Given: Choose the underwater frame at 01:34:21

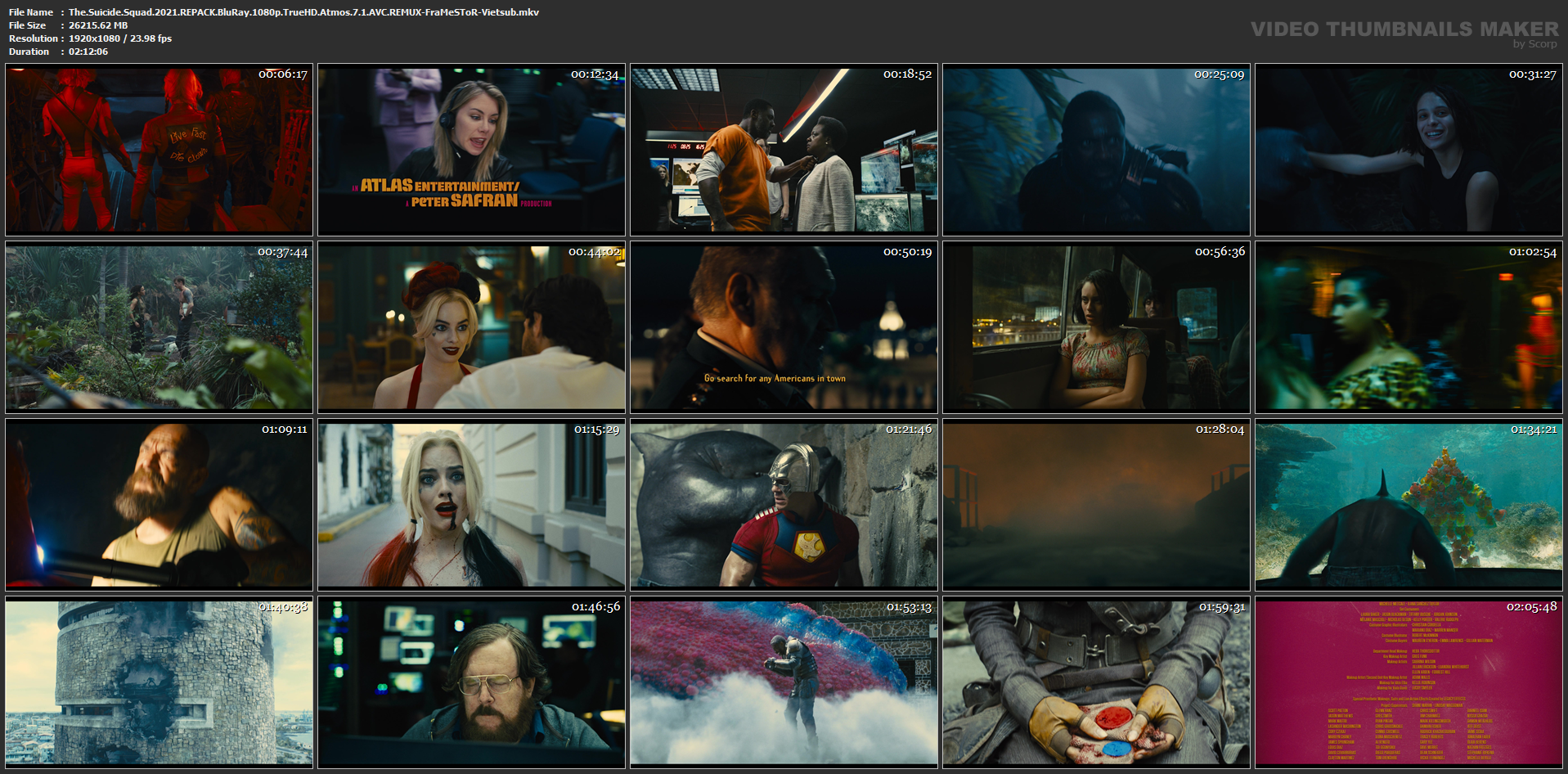Looking at the screenshot, I should point(1409,505).
